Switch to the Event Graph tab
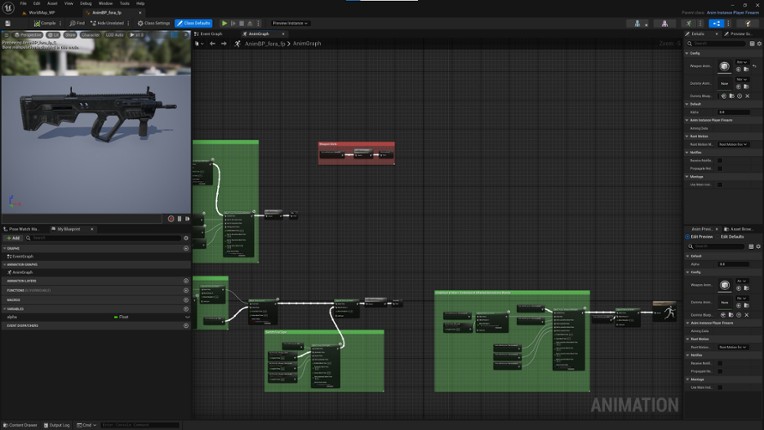The width and height of the screenshot is (764, 430). (x=211, y=33)
